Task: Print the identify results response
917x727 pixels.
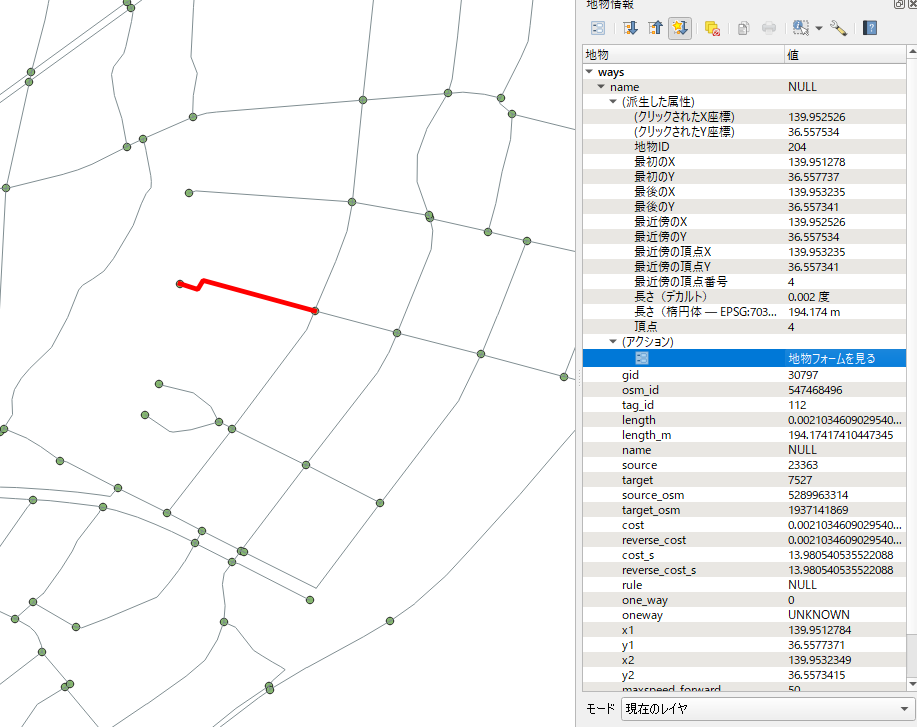Action: [769, 29]
